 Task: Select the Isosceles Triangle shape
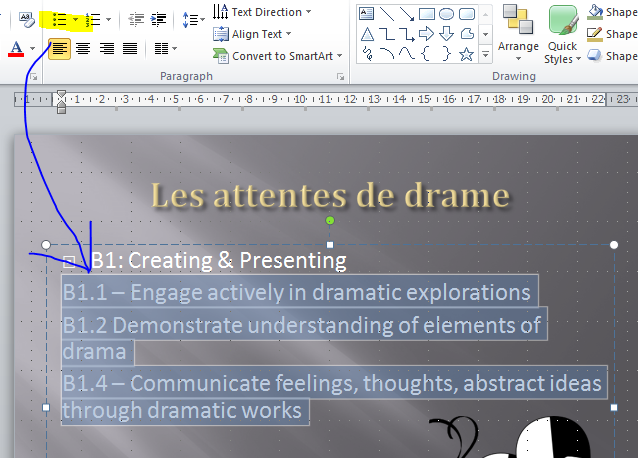[x=367, y=34]
